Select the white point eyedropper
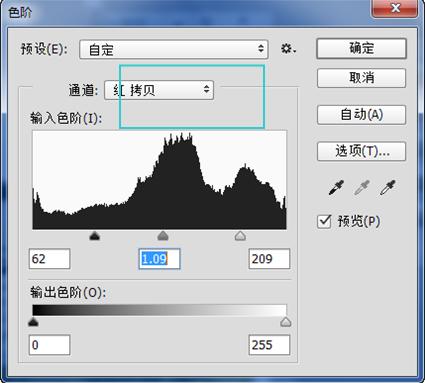This screenshot has height=383, width=425. click(x=388, y=187)
